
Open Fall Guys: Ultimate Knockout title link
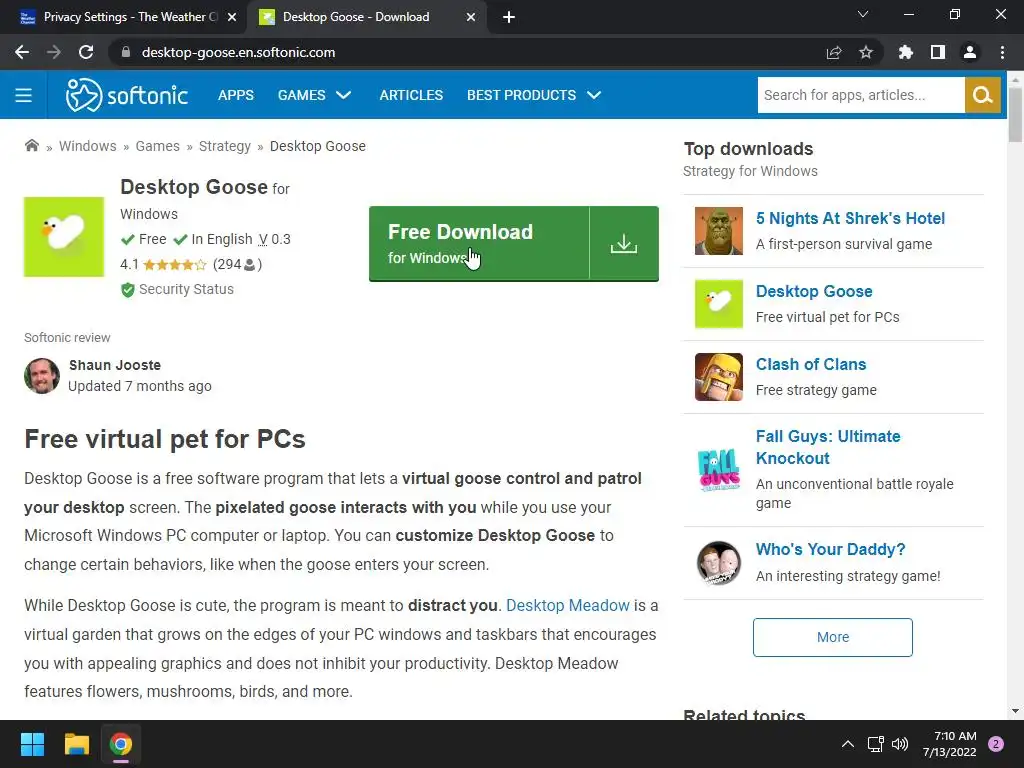(828, 447)
